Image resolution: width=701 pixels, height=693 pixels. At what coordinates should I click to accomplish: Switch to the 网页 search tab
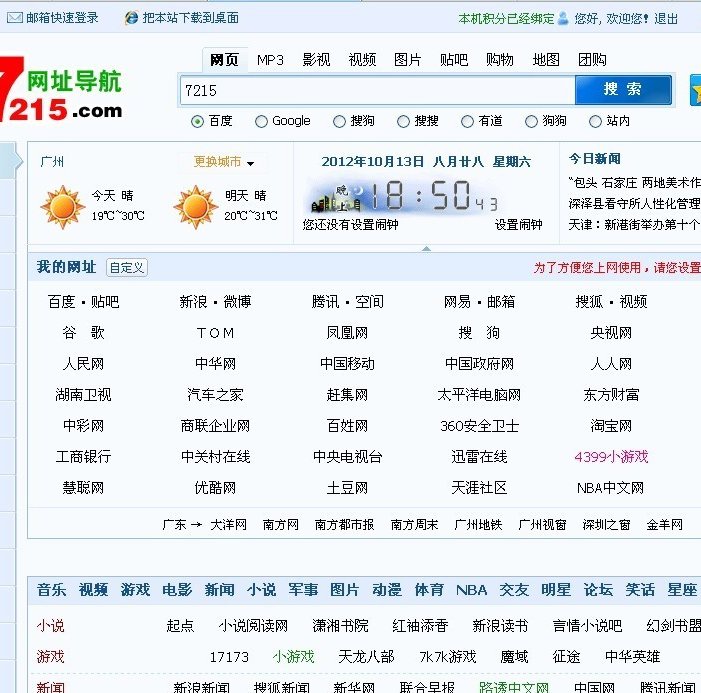pyautogui.click(x=224, y=59)
